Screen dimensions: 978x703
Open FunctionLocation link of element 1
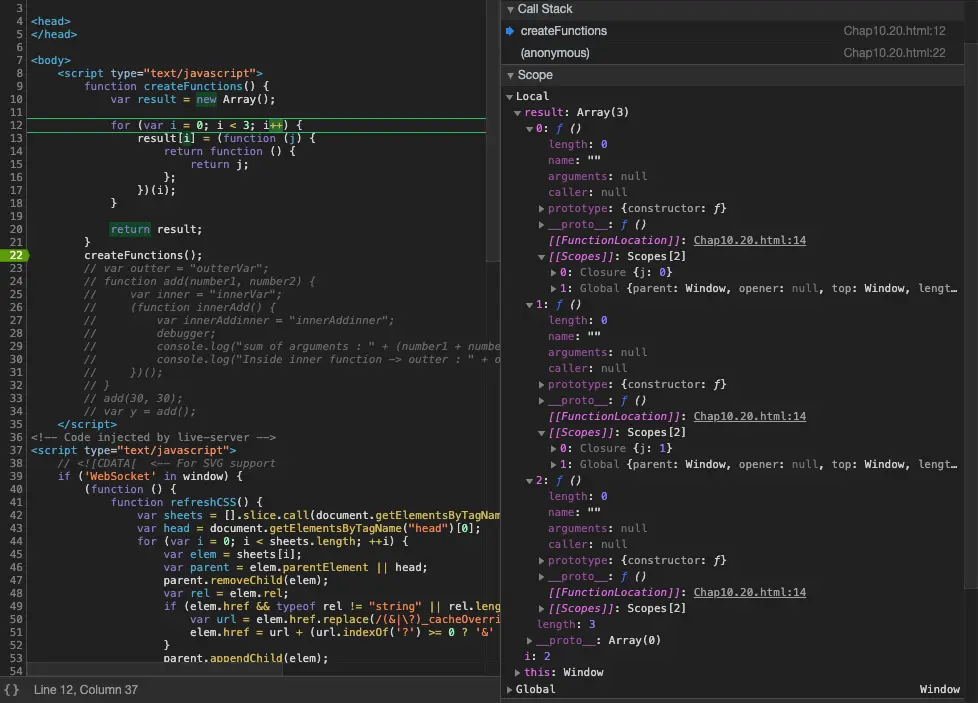pyautogui.click(x=750, y=416)
